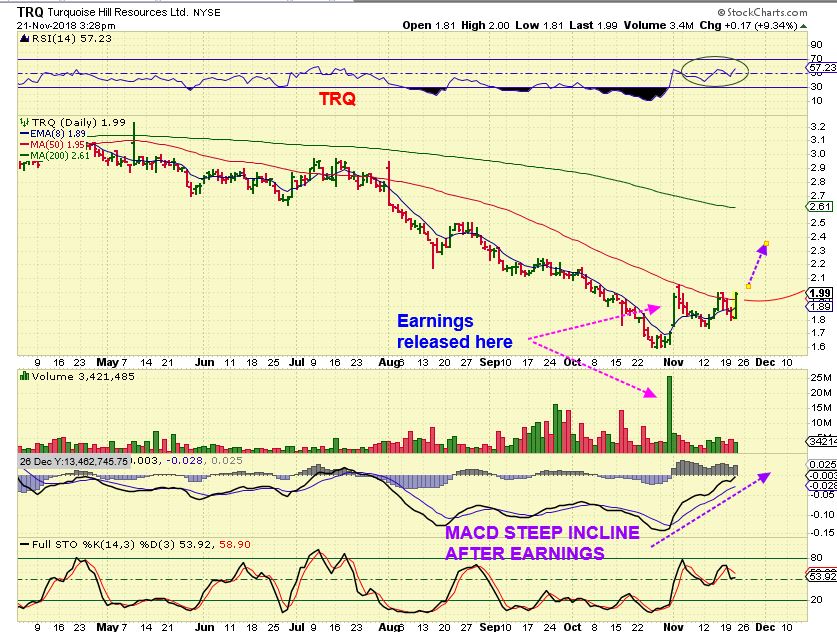The height and width of the screenshot is (632, 837).
Task: Click the 57.23 RSI value tag on right axis
Action: point(822,68)
